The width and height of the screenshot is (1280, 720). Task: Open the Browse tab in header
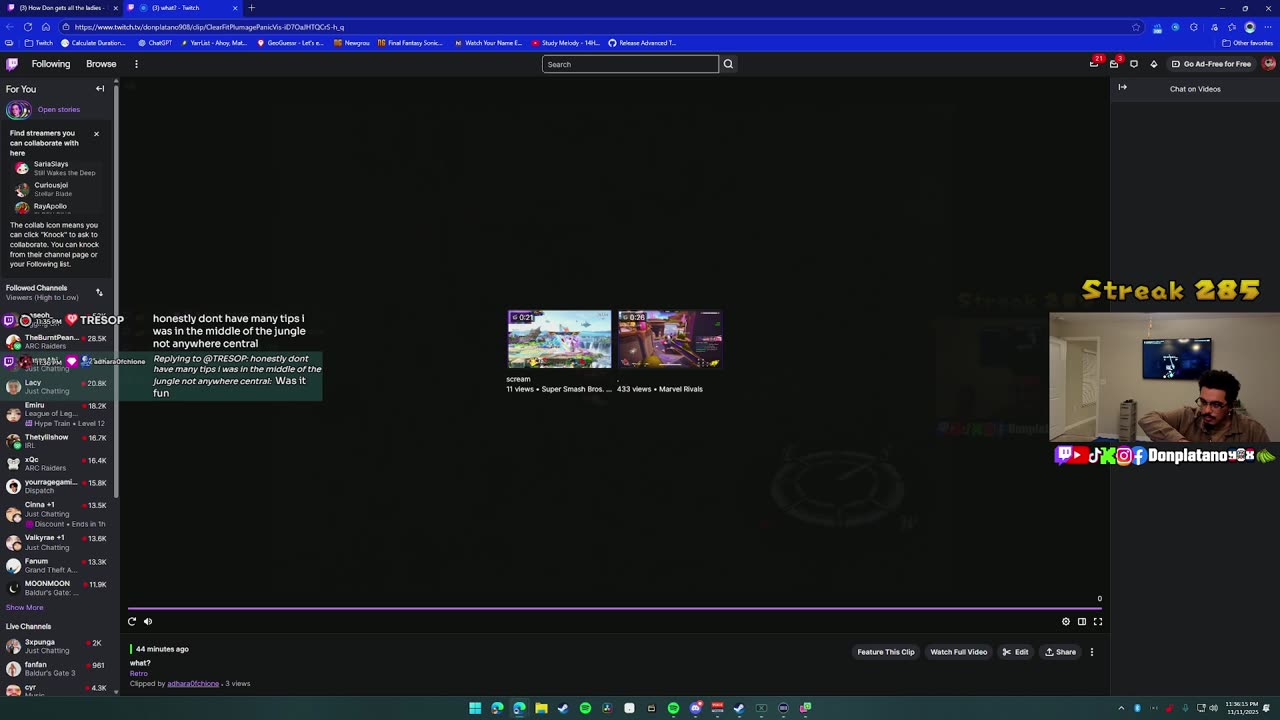click(101, 64)
